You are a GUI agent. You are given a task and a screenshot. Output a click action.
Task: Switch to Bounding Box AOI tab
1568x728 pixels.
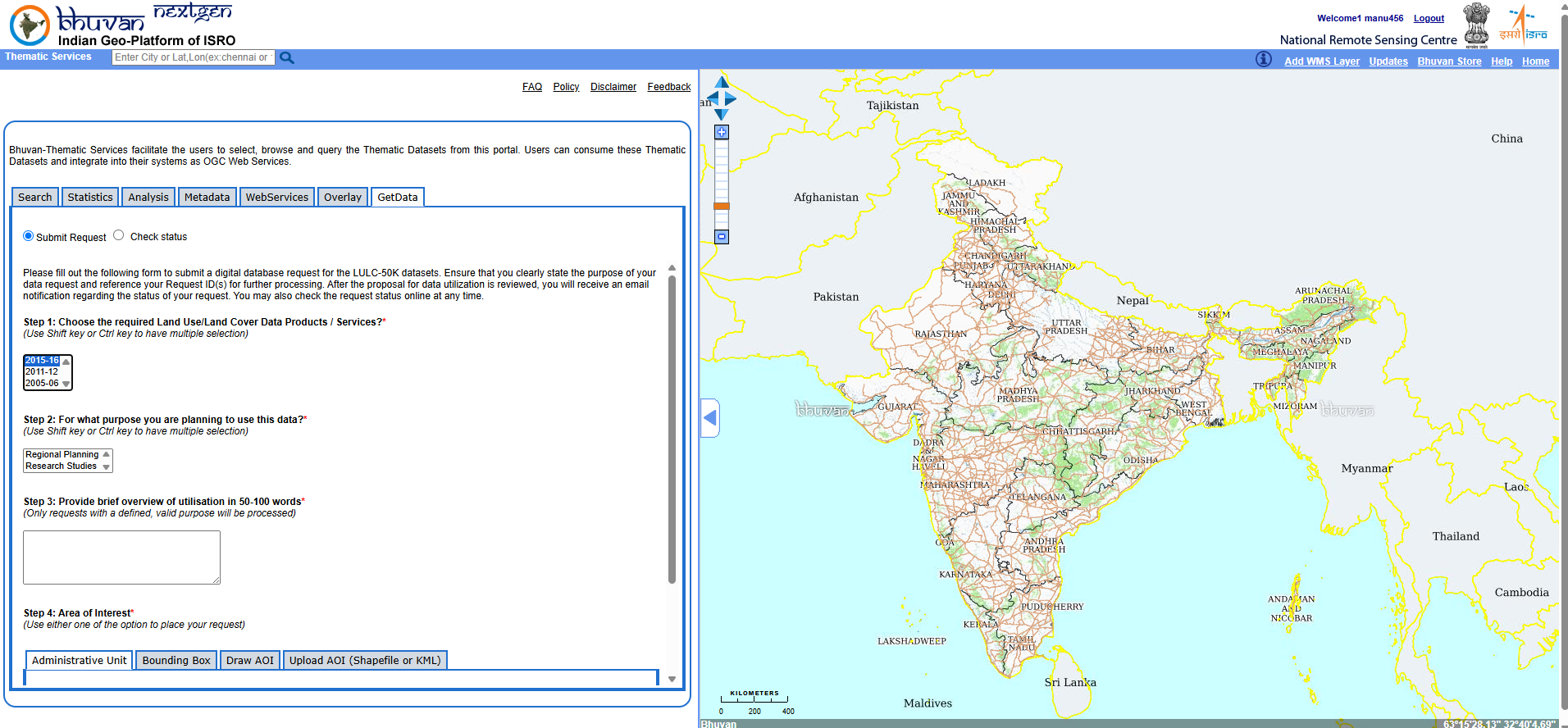(176, 661)
